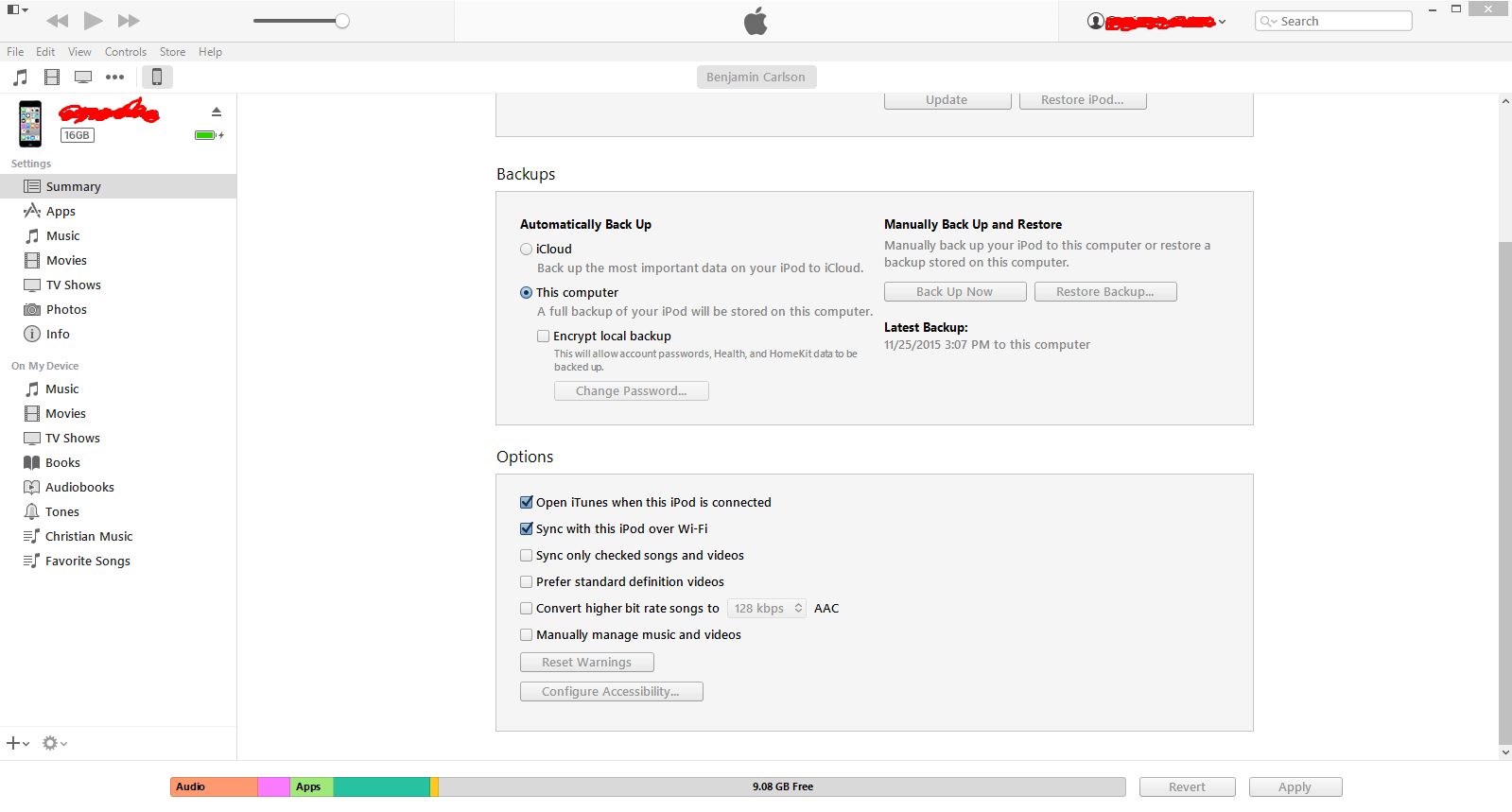This screenshot has width=1512, height=812.
Task: Open Configure Accessibility settings
Action: [612, 692]
